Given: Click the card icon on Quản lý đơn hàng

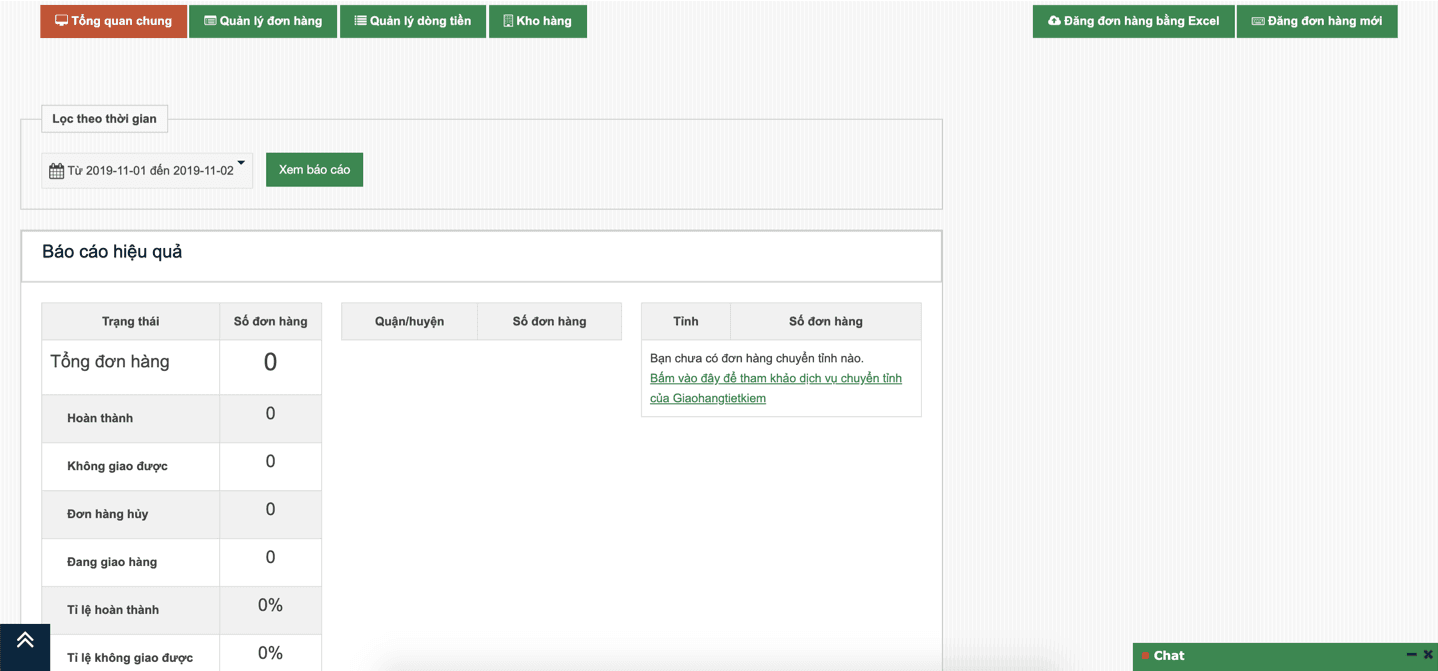Looking at the screenshot, I should (210, 21).
